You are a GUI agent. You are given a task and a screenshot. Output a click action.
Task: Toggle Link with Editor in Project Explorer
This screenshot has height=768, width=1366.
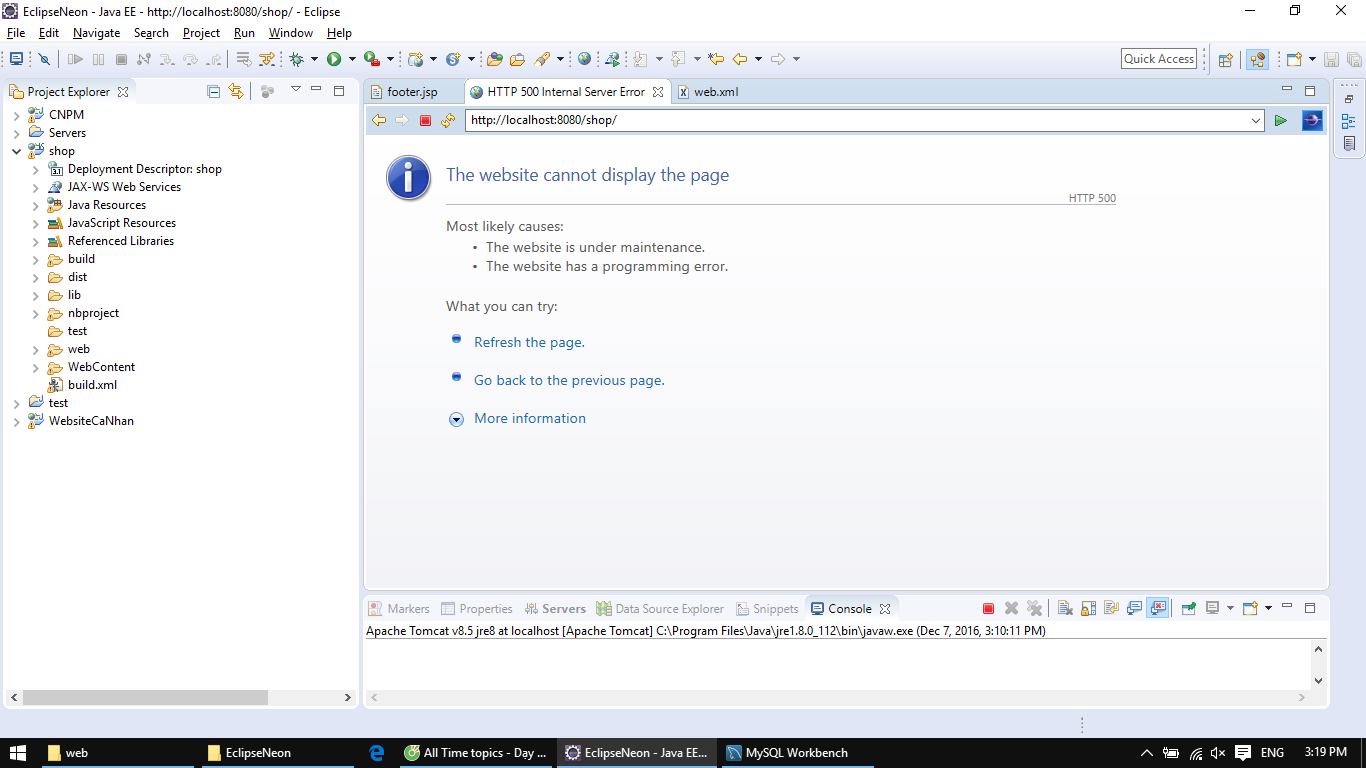(236, 91)
